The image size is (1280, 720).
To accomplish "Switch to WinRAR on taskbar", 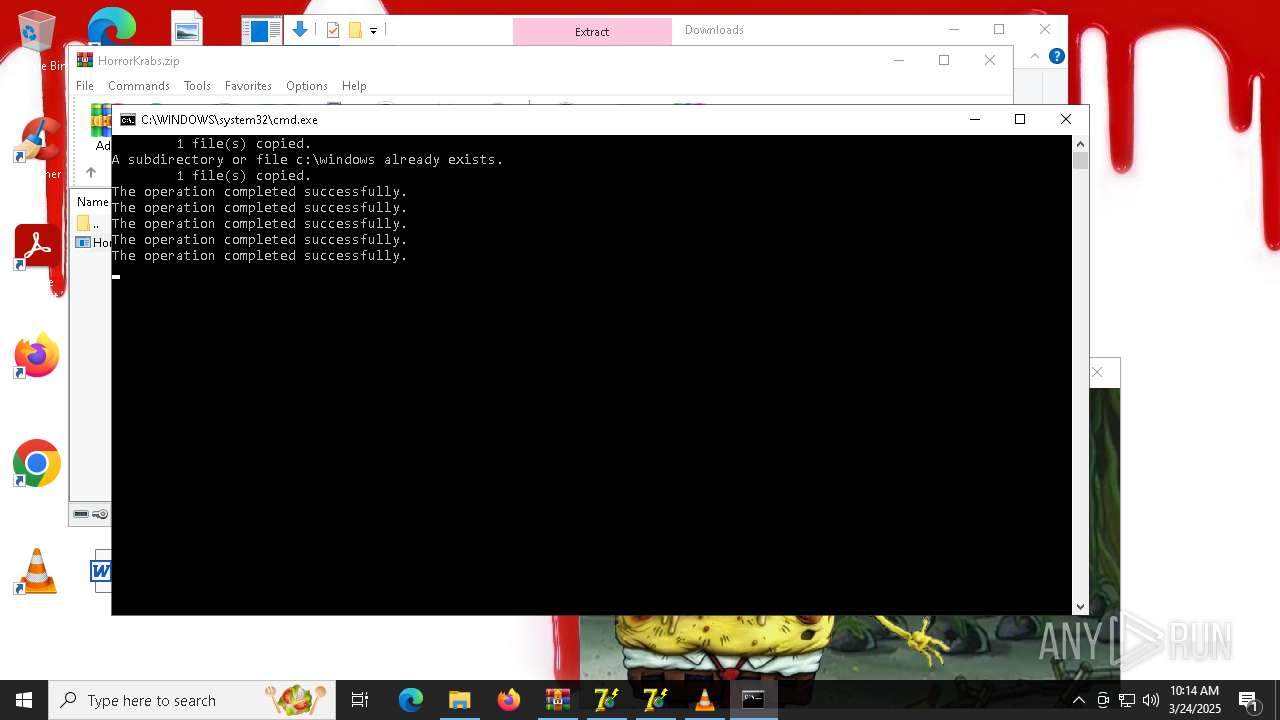I will pyautogui.click(x=558, y=700).
